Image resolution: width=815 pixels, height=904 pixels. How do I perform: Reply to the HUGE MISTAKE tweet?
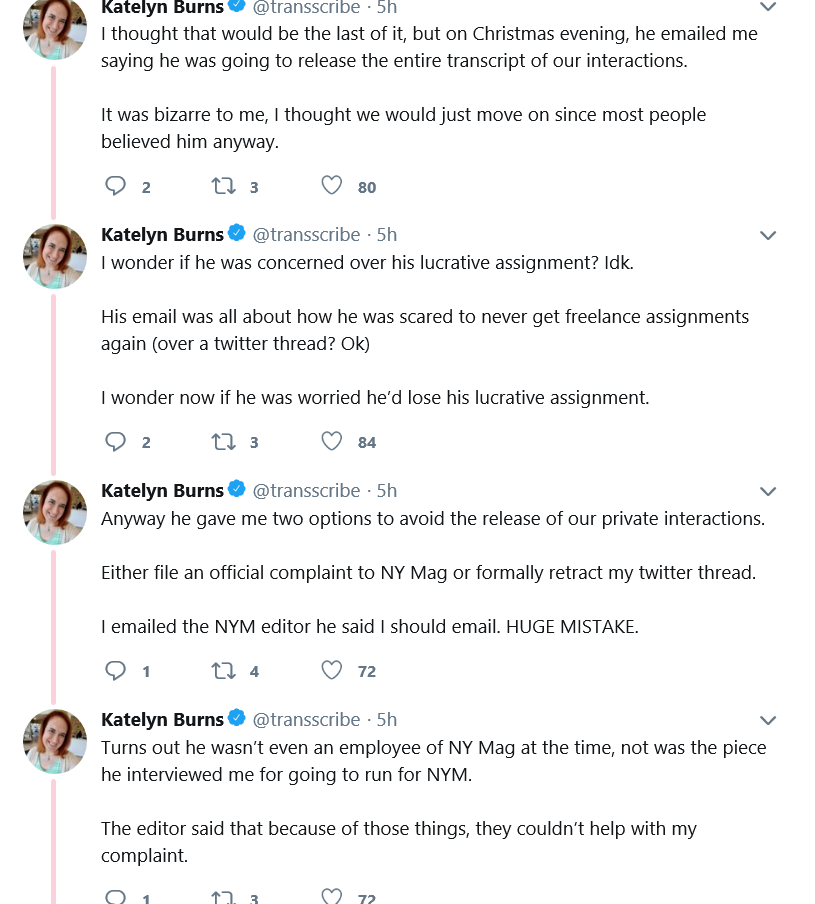click(115, 671)
